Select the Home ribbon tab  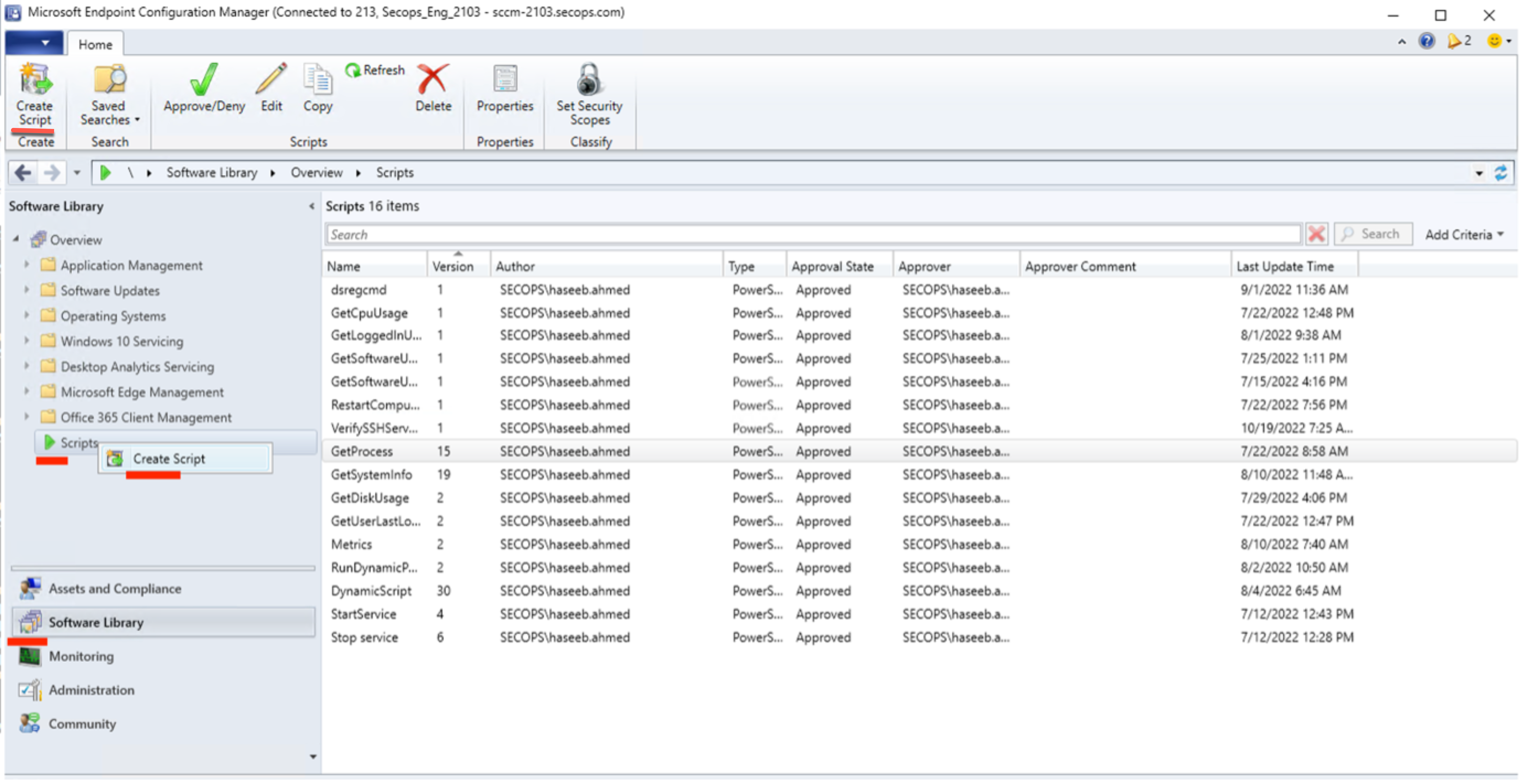(96, 44)
